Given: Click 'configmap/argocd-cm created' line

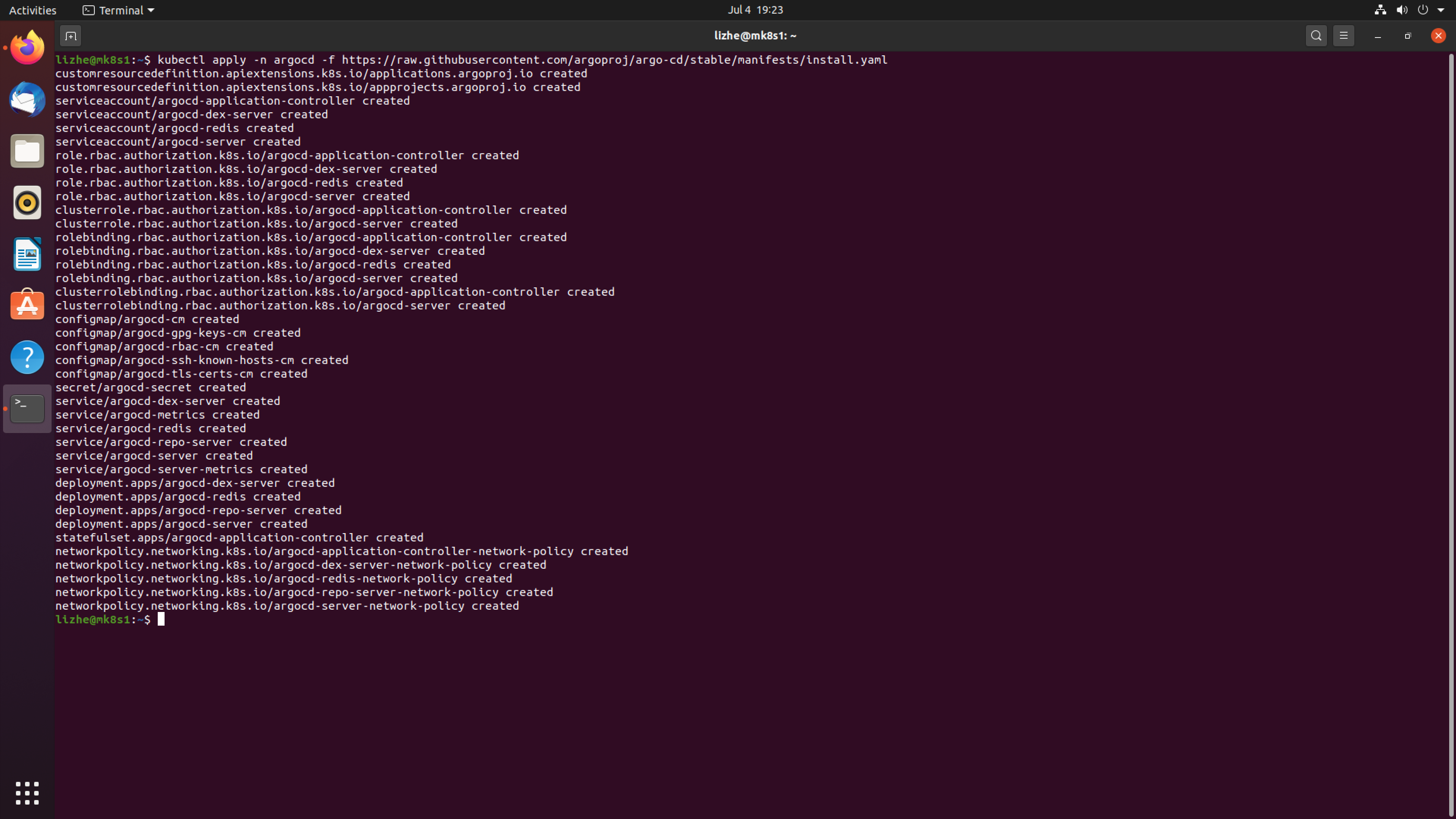Looking at the screenshot, I should (x=147, y=319).
